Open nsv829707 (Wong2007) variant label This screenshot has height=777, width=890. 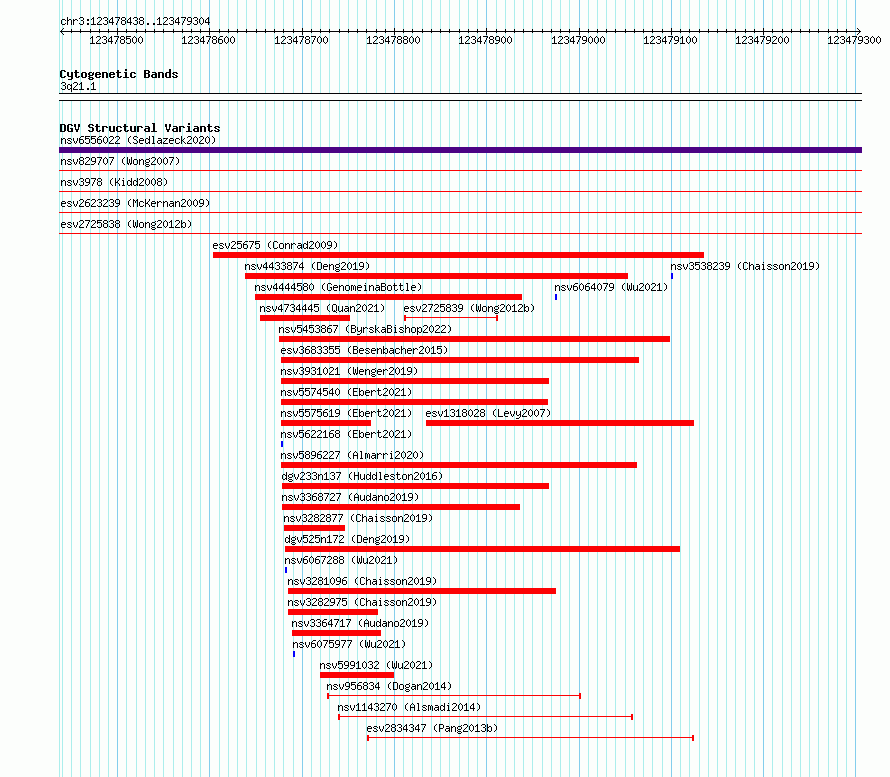(x=120, y=161)
